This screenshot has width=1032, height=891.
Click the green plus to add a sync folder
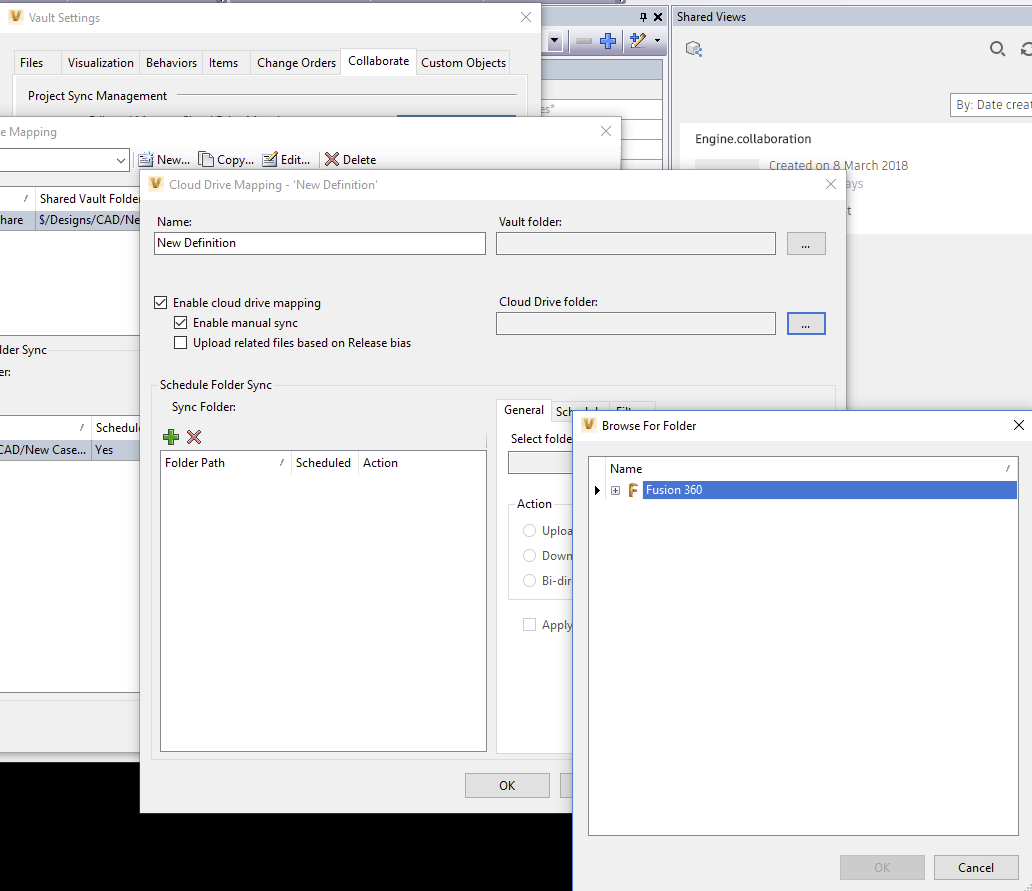[170, 437]
